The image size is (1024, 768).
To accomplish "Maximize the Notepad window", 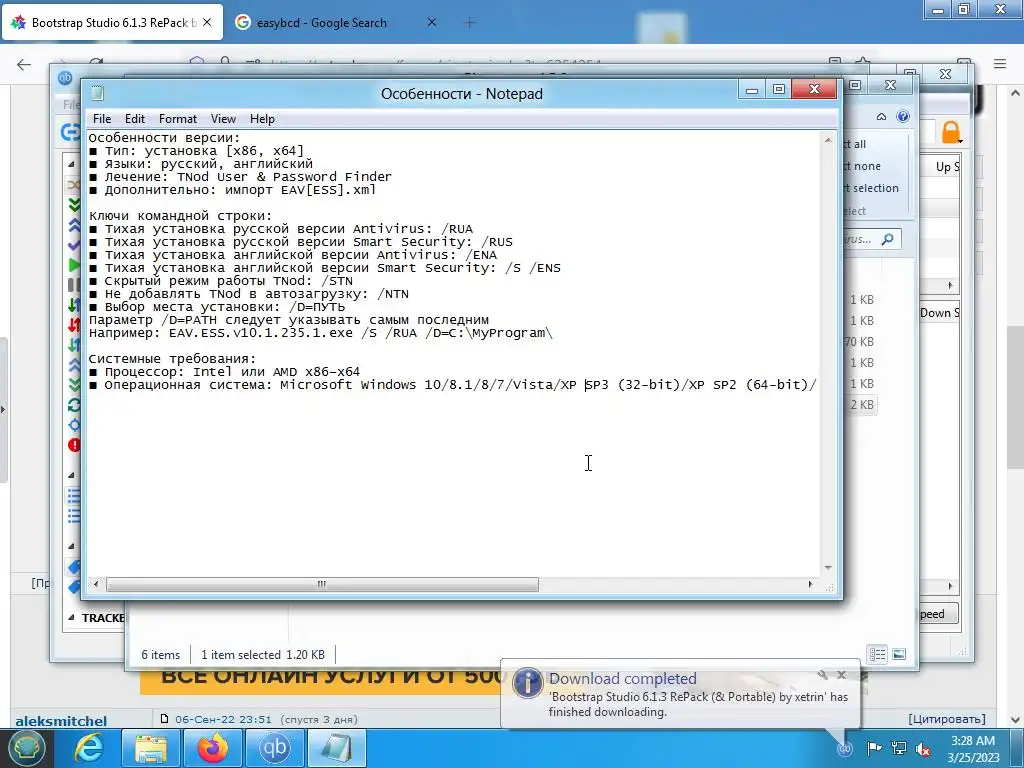I will (x=778, y=89).
